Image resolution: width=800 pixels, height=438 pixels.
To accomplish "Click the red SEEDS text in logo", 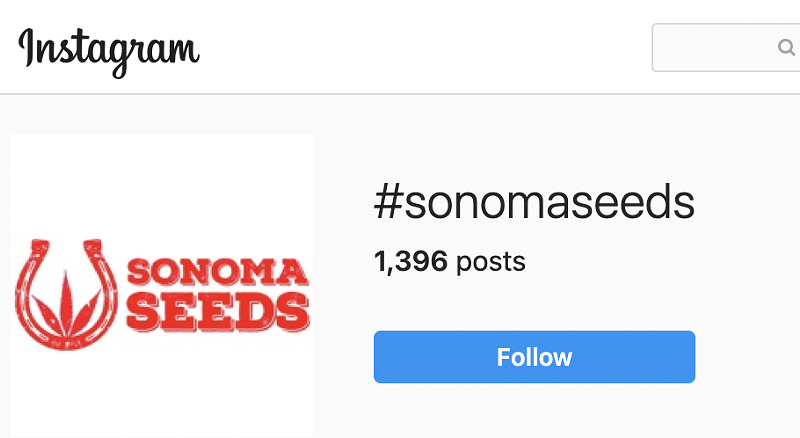I will (x=218, y=312).
